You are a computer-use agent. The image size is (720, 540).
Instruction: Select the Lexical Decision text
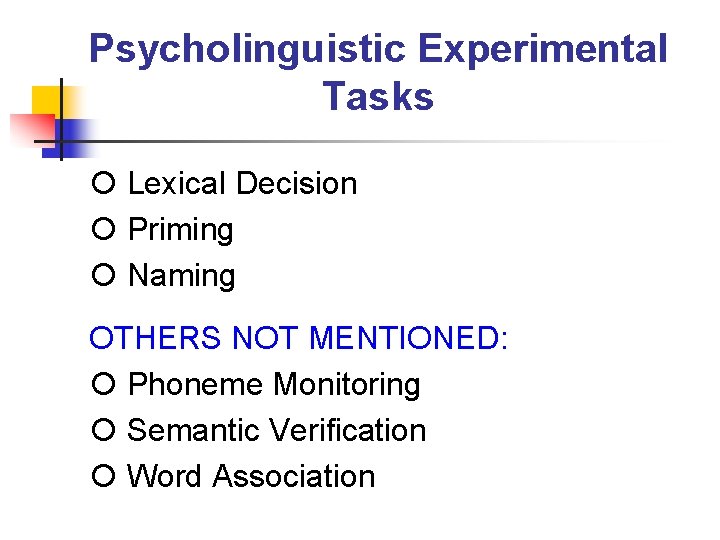point(242,183)
